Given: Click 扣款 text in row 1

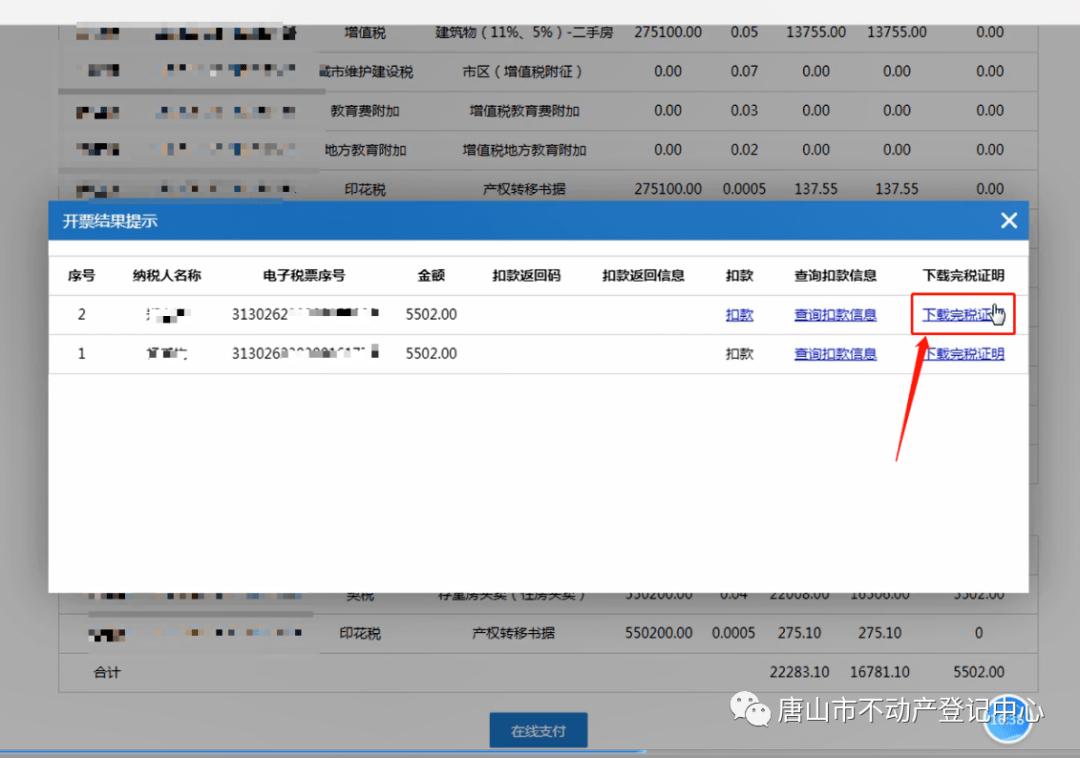Looking at the screenshot, I should click(x=739, y=354).
